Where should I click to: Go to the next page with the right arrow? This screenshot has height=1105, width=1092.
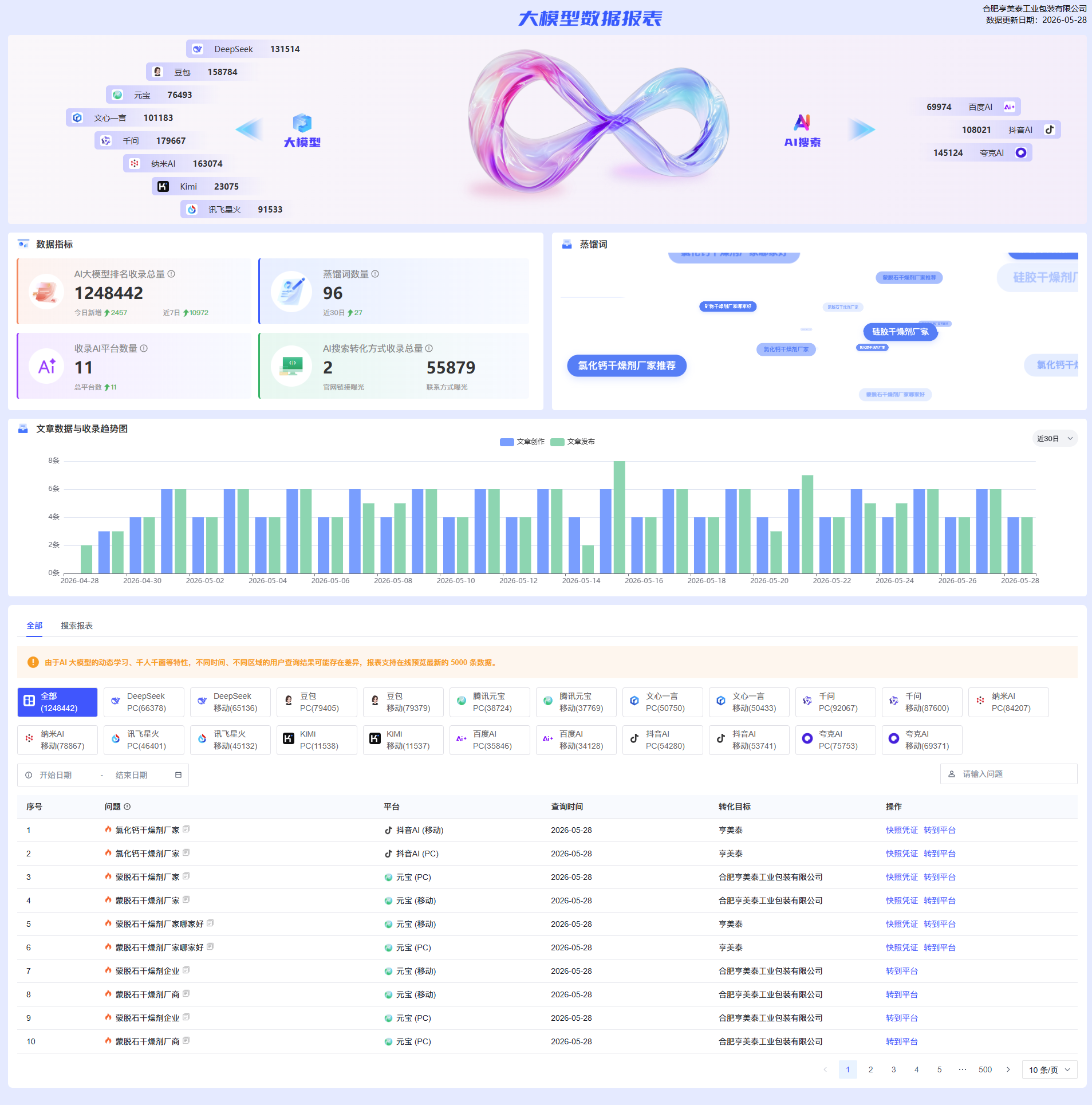click(1008, 1070)
